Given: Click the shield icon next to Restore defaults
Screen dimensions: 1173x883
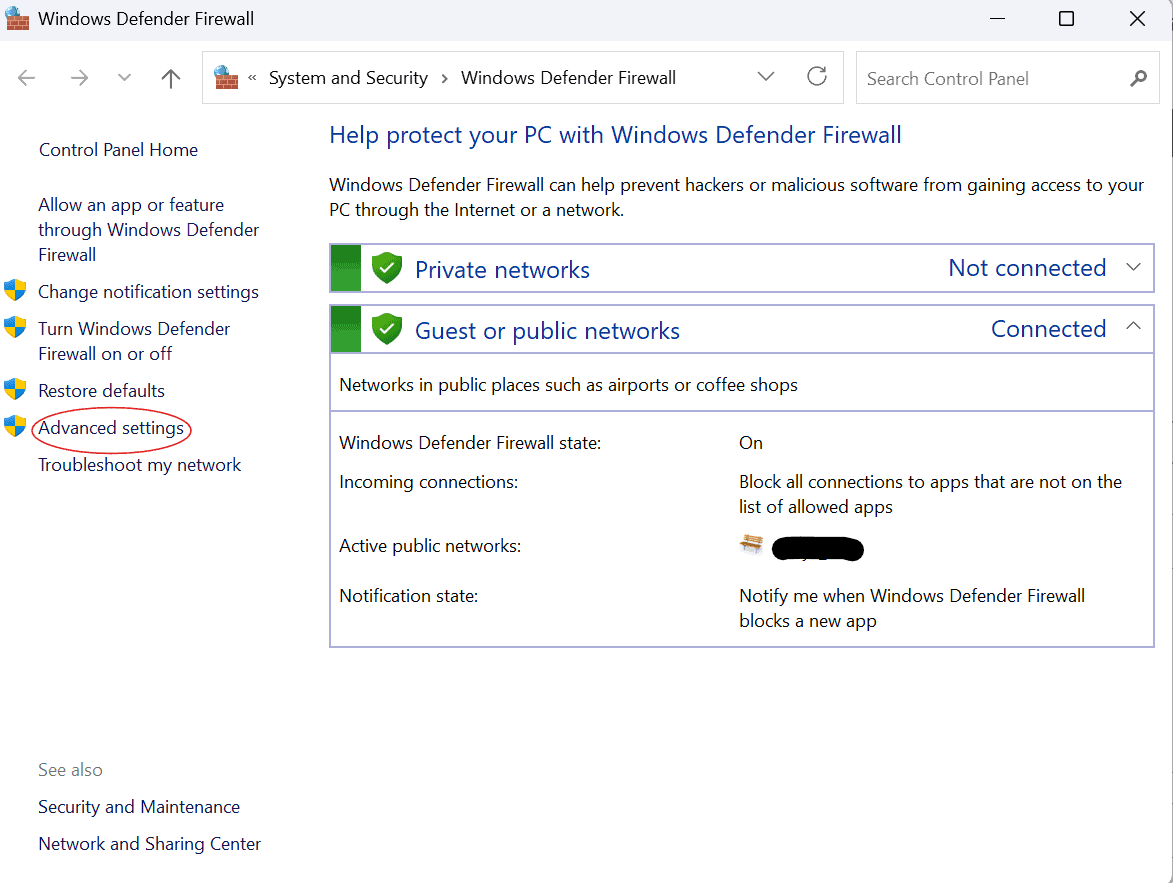Looking at the screenshot, I should click(x=15, y=389).
